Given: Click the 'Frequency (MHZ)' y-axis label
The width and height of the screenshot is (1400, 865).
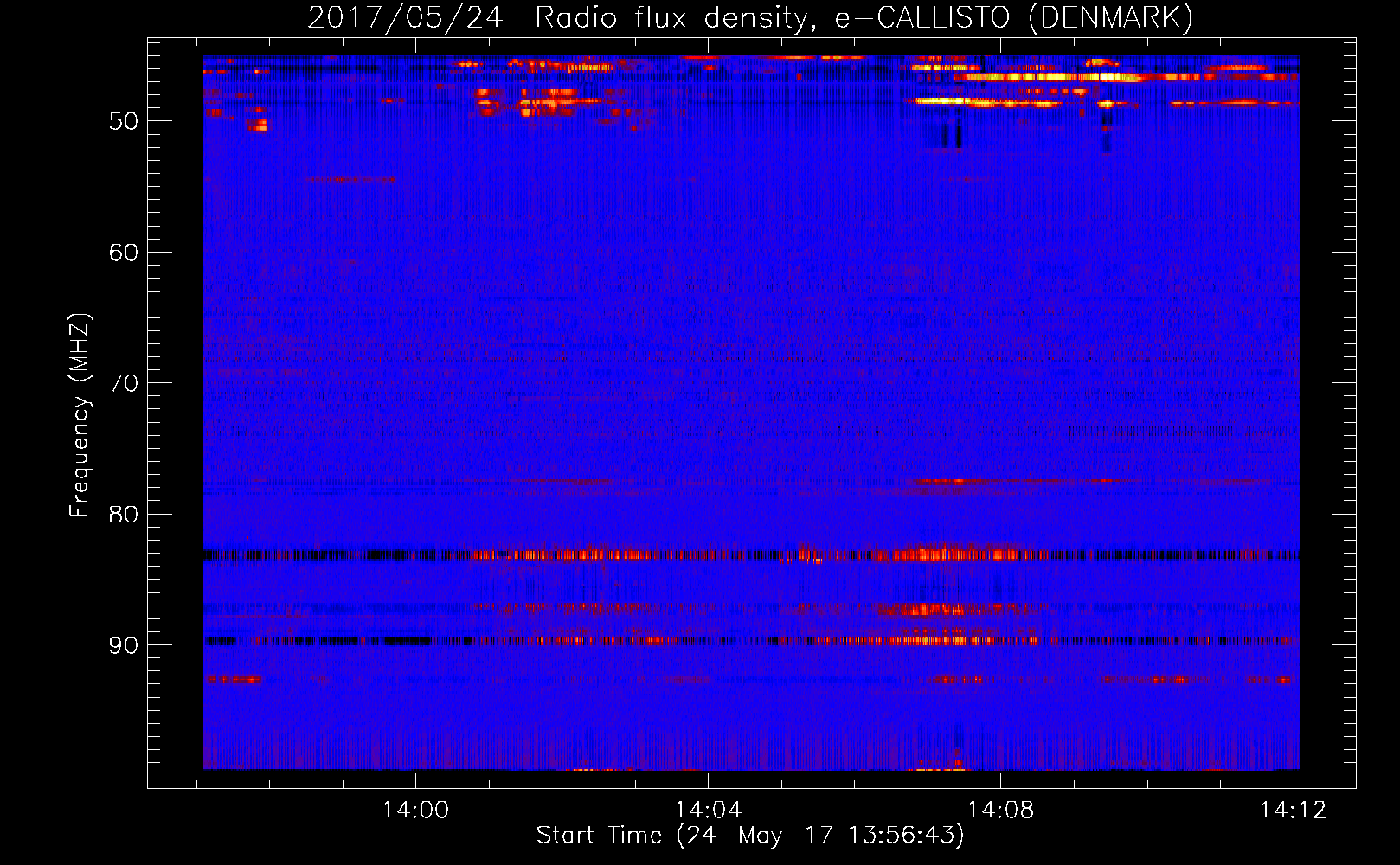Looking at the screenshot, I should tap(79, 415).
